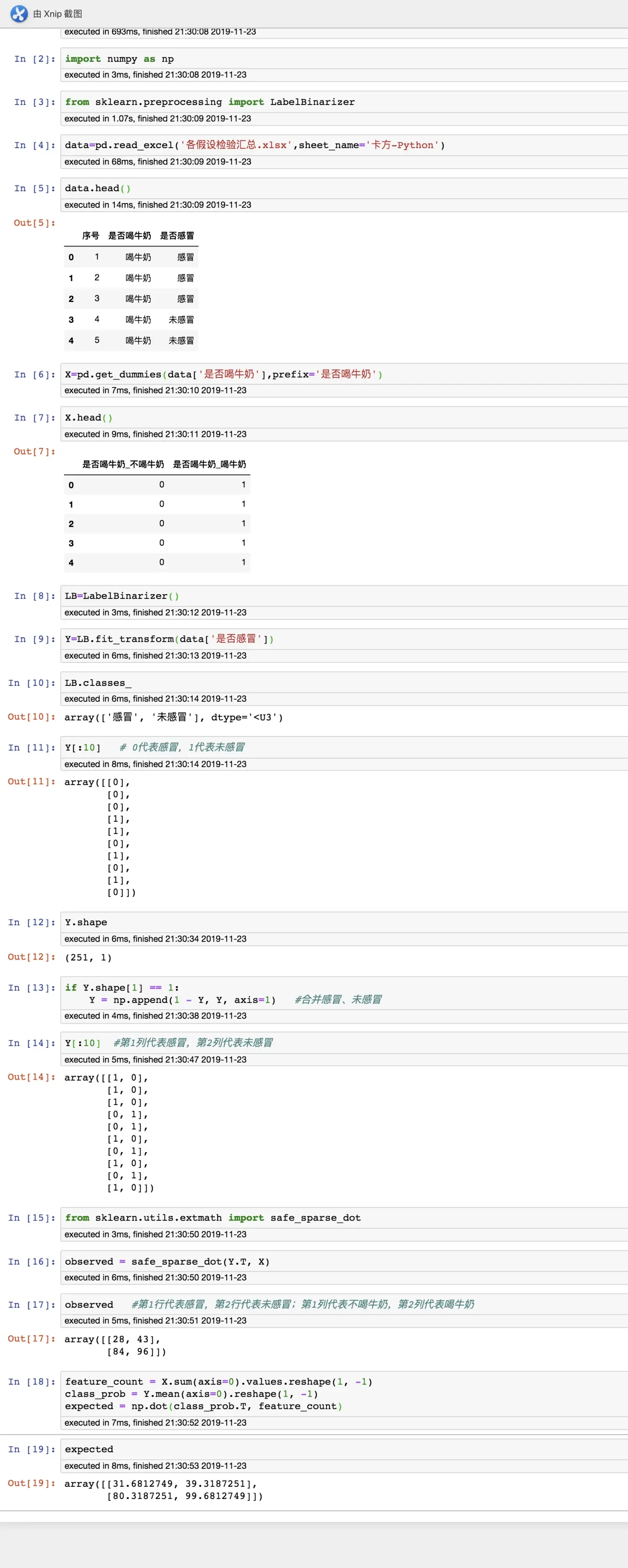The height and width of the screenshot is (1568, 628).
Task: Select the observed = safe_sparse_dot cell
Action: 344,1262
